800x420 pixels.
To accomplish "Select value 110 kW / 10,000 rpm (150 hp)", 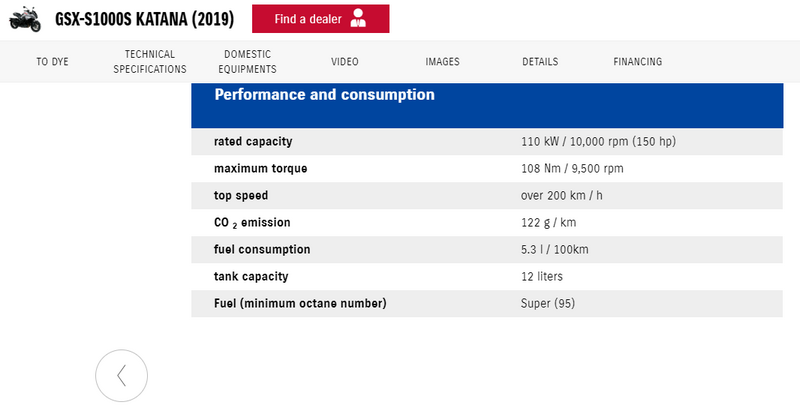I will [x=598, y=141].
